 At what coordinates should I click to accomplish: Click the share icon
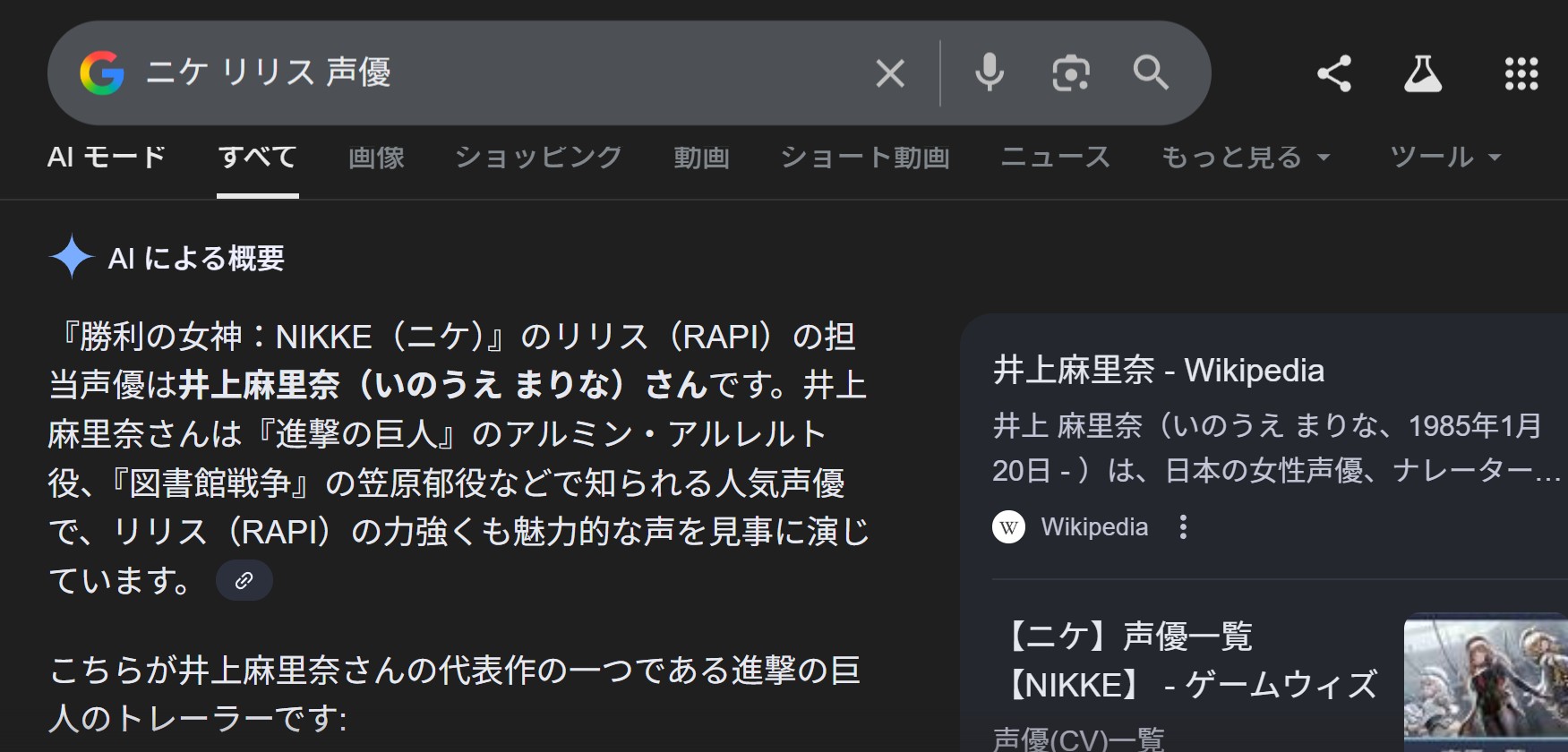1333,73
